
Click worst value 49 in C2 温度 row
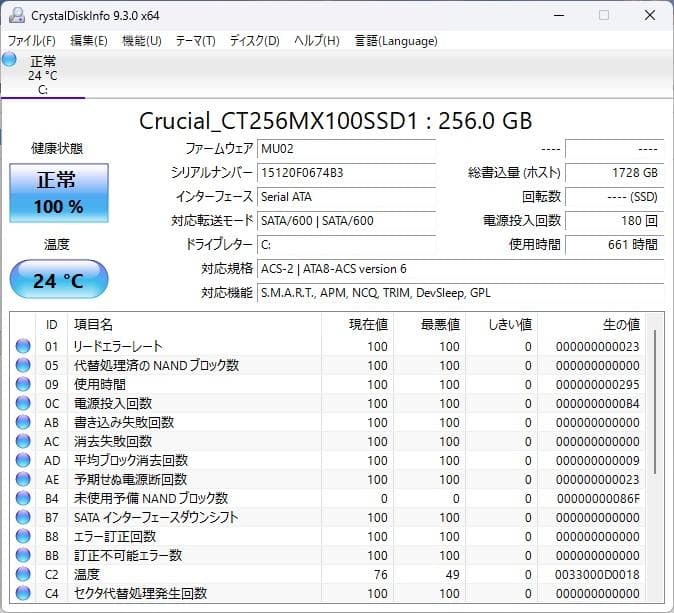point(453,574)
